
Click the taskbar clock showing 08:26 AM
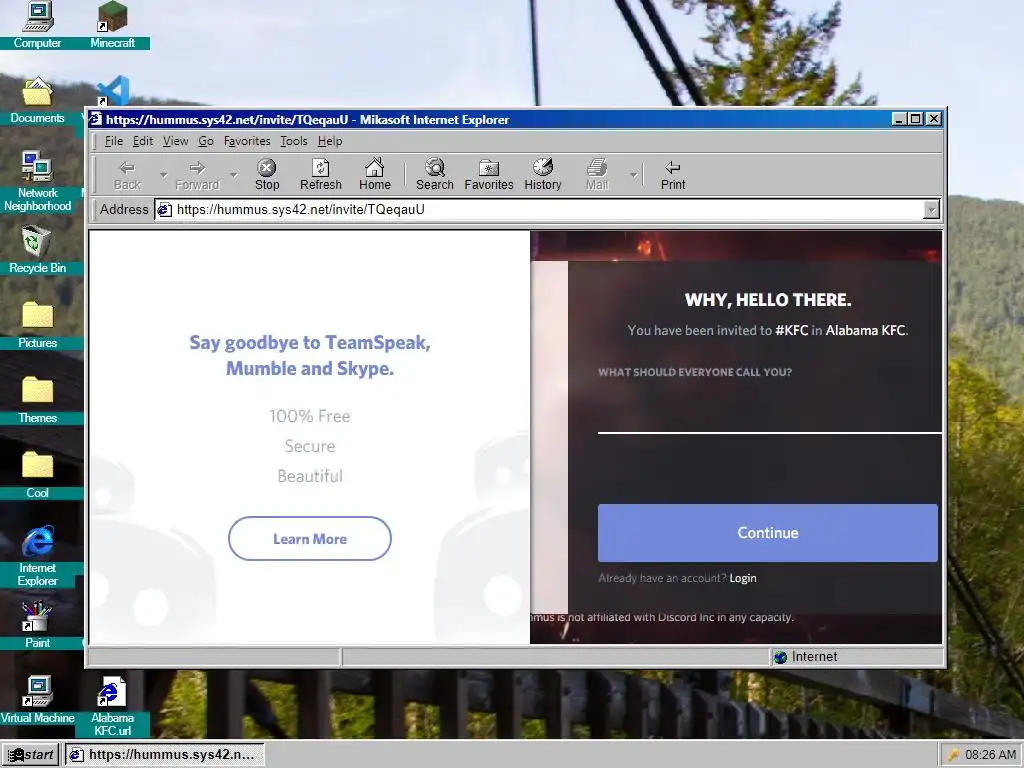point(990,755)
